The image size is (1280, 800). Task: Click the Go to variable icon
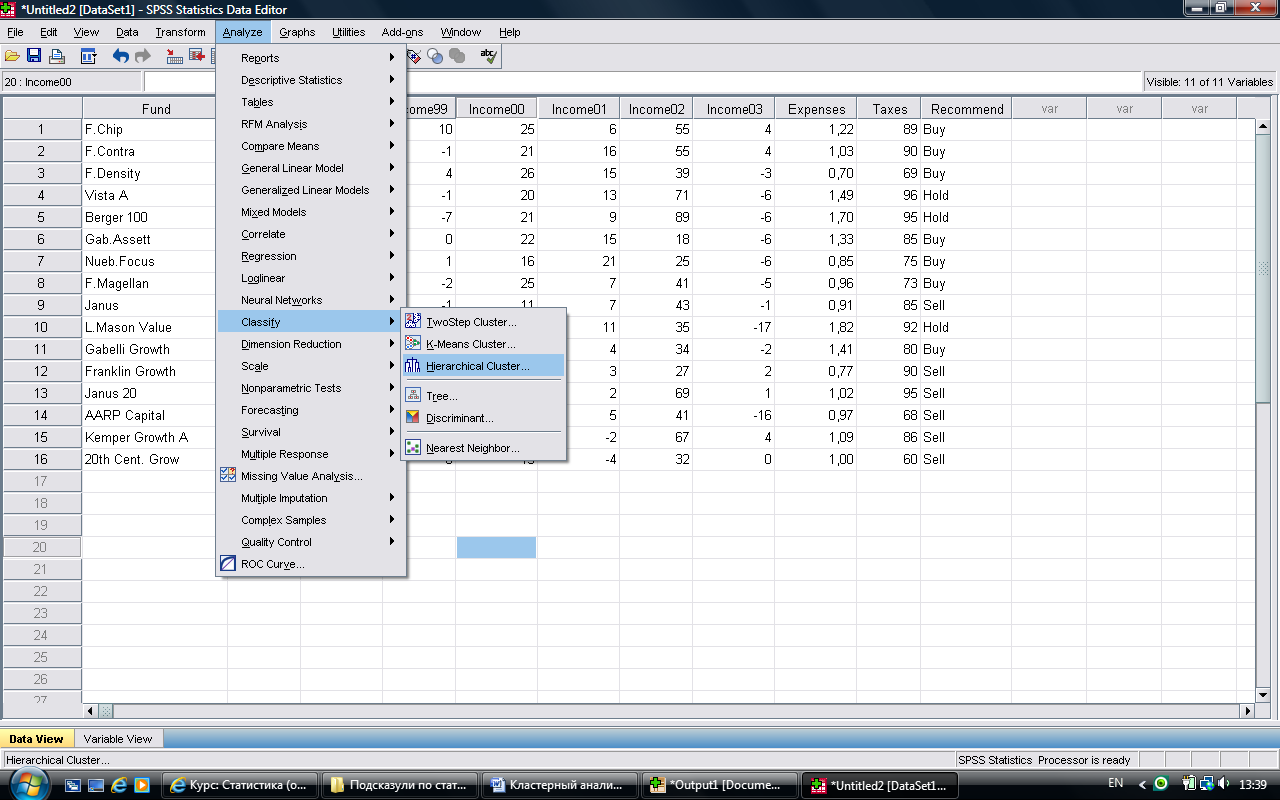tap(197, 56)
